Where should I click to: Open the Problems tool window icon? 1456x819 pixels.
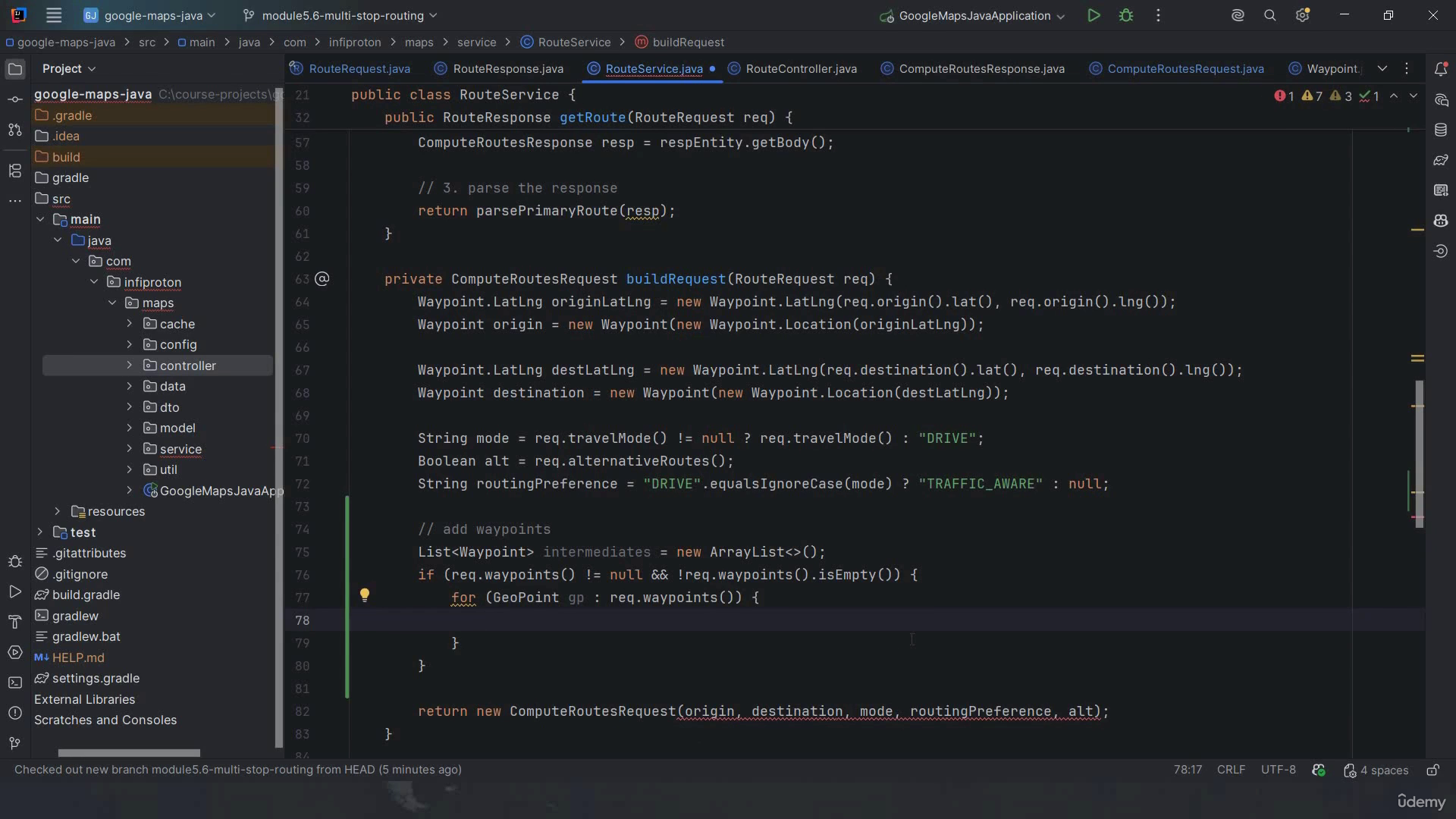pyautogui.click(x=14, y=713)
